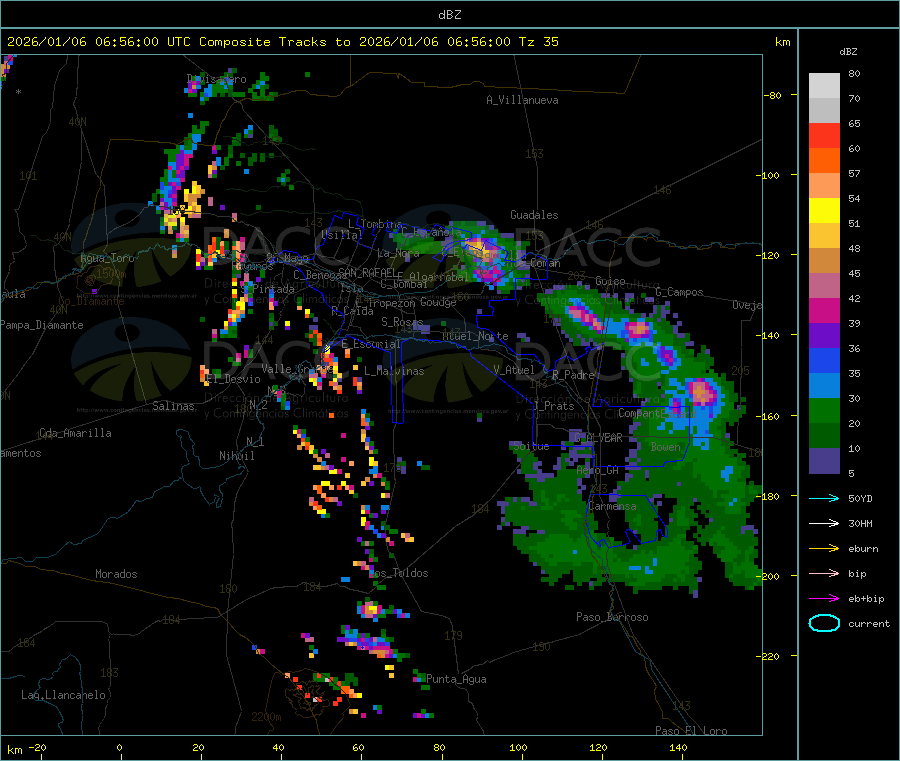Click the magenta eb+bip arrow legend symbol
This screenshot has width=900, height=761.
tap(824, 599)
